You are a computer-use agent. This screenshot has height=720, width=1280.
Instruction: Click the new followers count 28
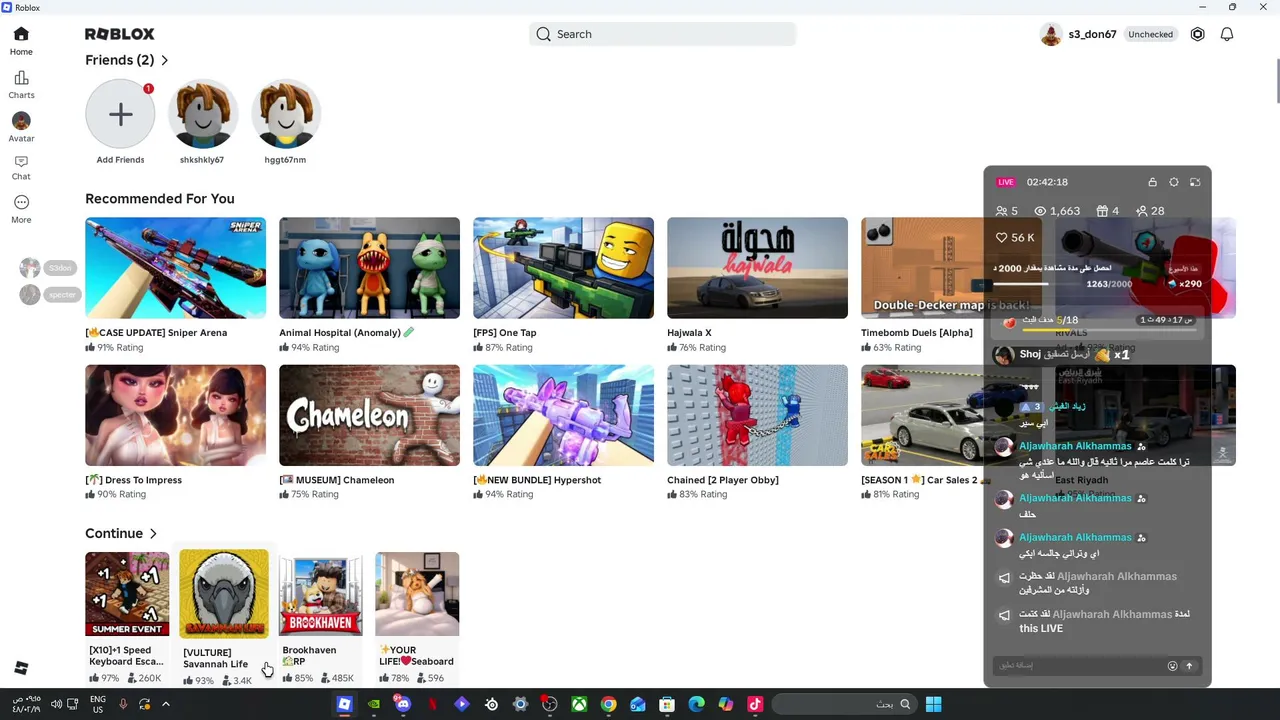point(1150,211)
